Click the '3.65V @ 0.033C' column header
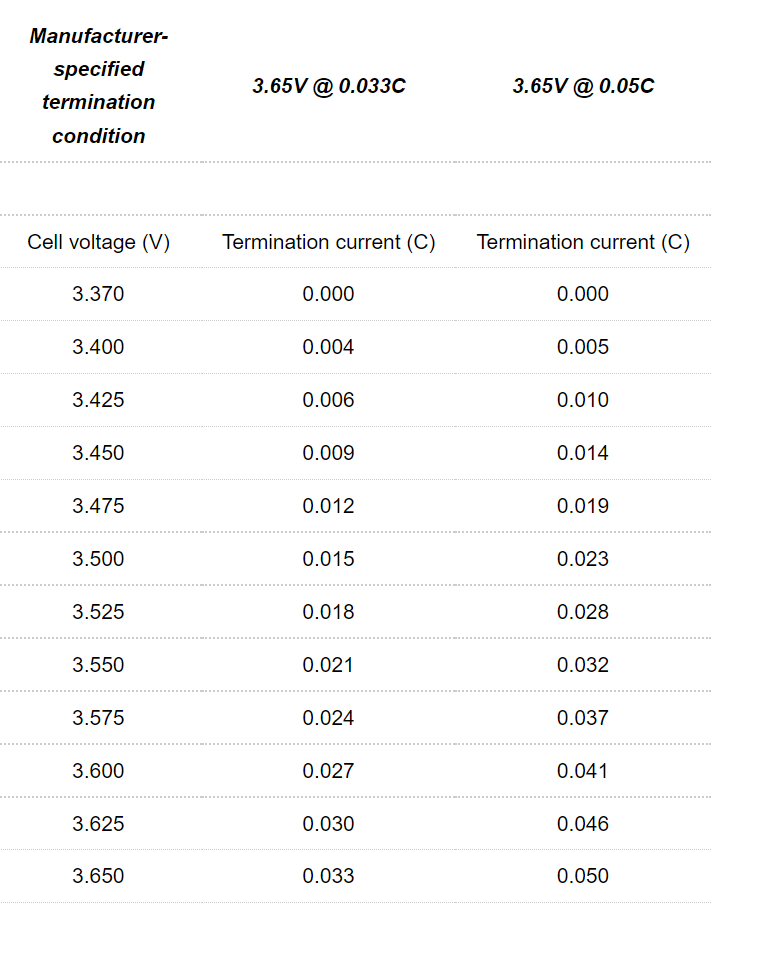 tap(328, 86)
